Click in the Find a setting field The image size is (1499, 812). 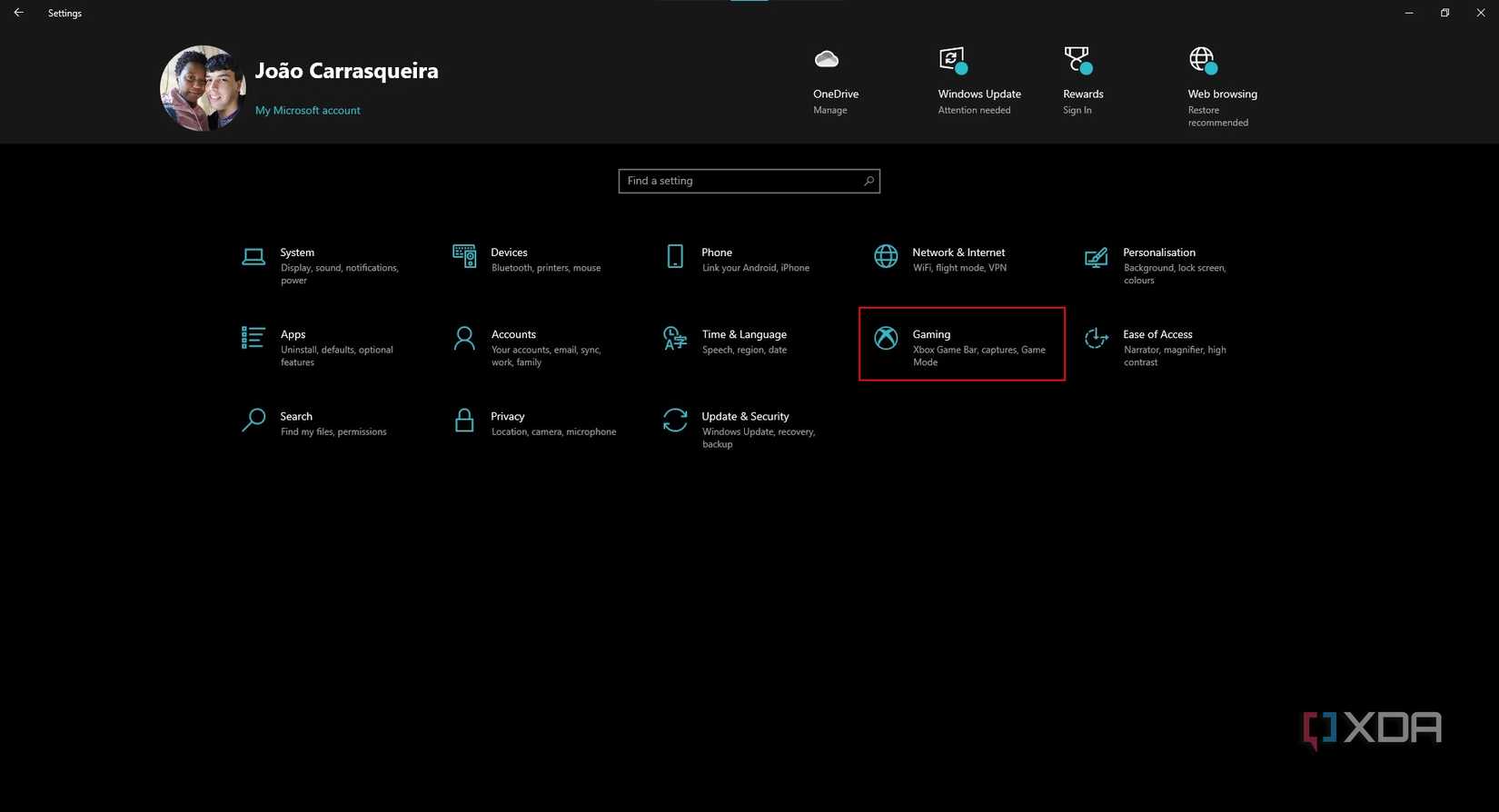[x=749, y=181]
